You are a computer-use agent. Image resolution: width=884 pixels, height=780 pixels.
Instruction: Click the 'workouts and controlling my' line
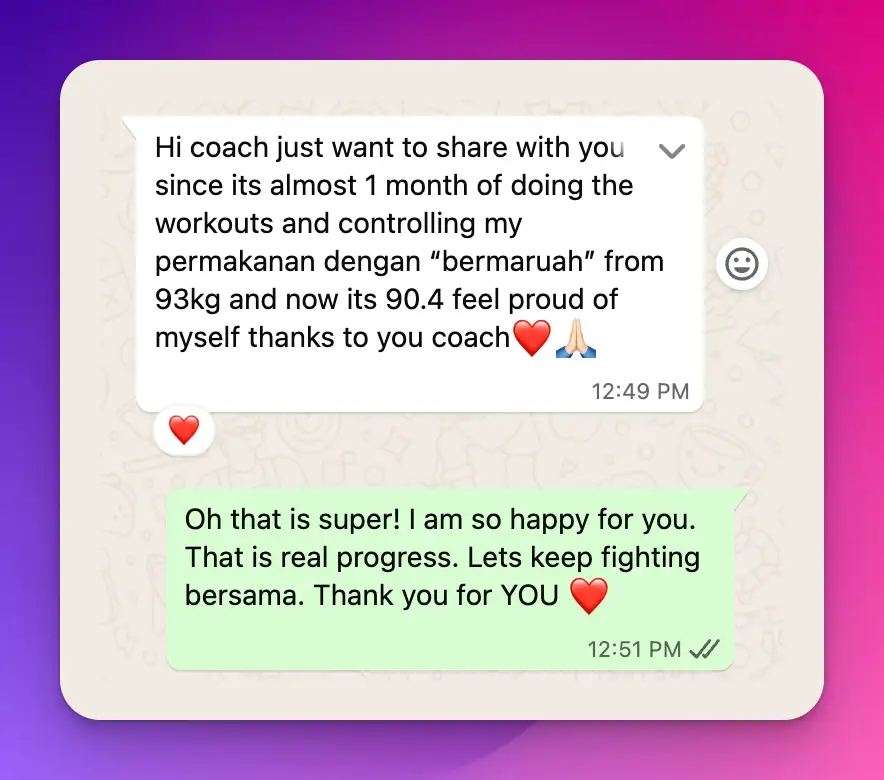tap(338, 224)
